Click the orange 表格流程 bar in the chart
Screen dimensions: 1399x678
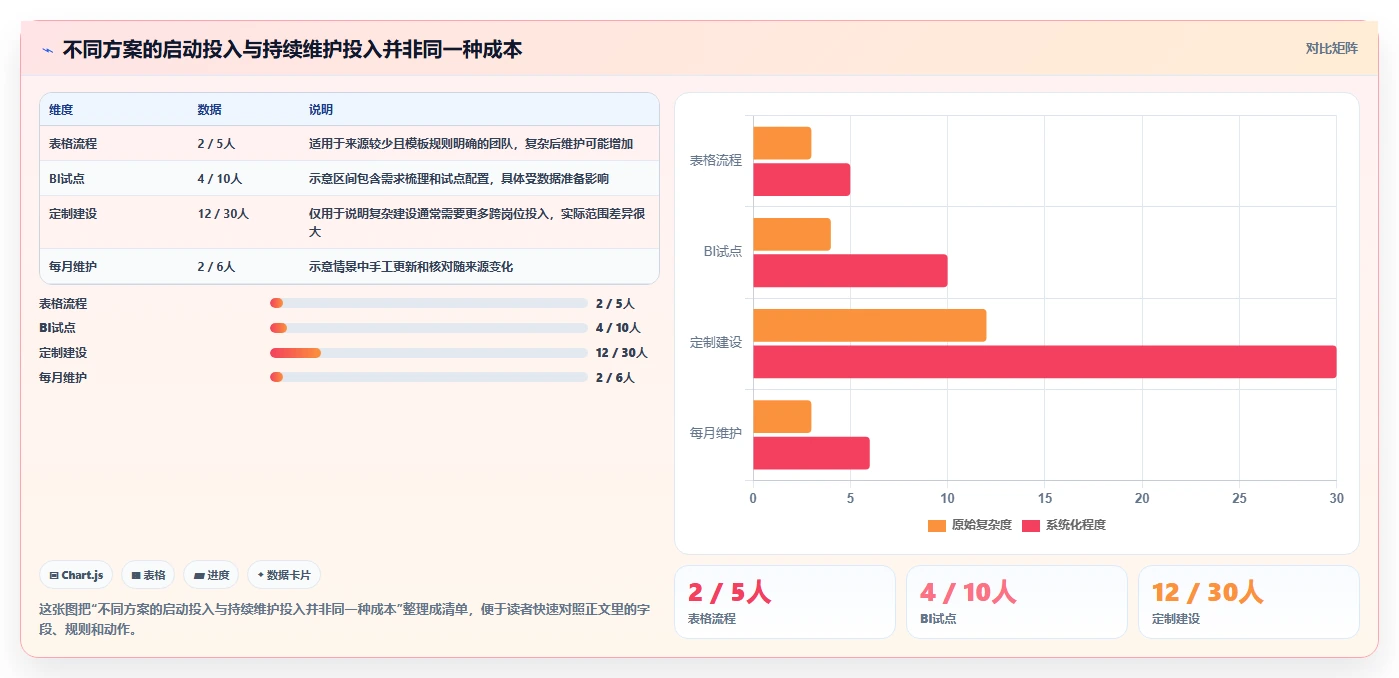coord(782,143)
